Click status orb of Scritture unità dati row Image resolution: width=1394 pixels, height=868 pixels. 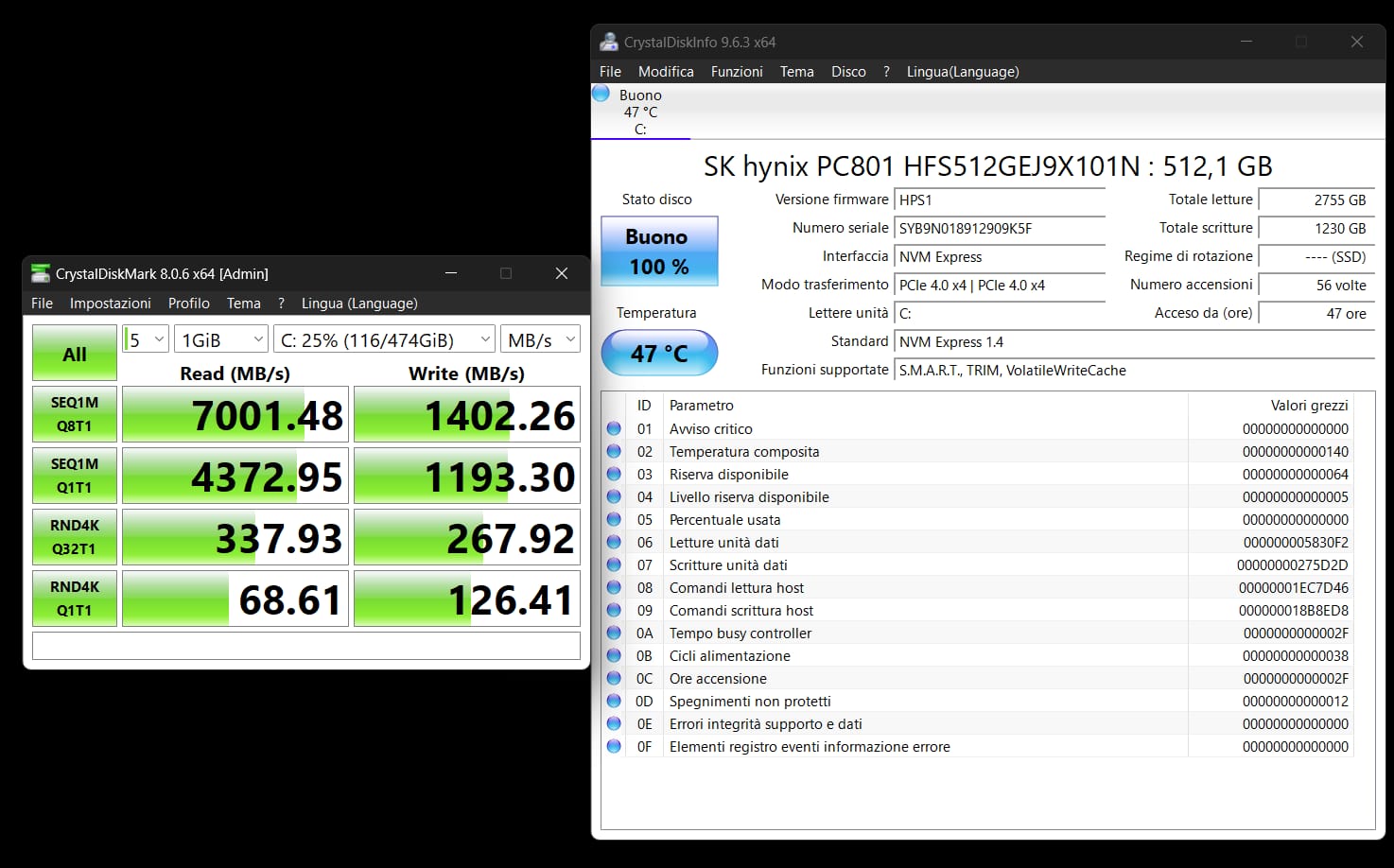(x=614, y=564)
